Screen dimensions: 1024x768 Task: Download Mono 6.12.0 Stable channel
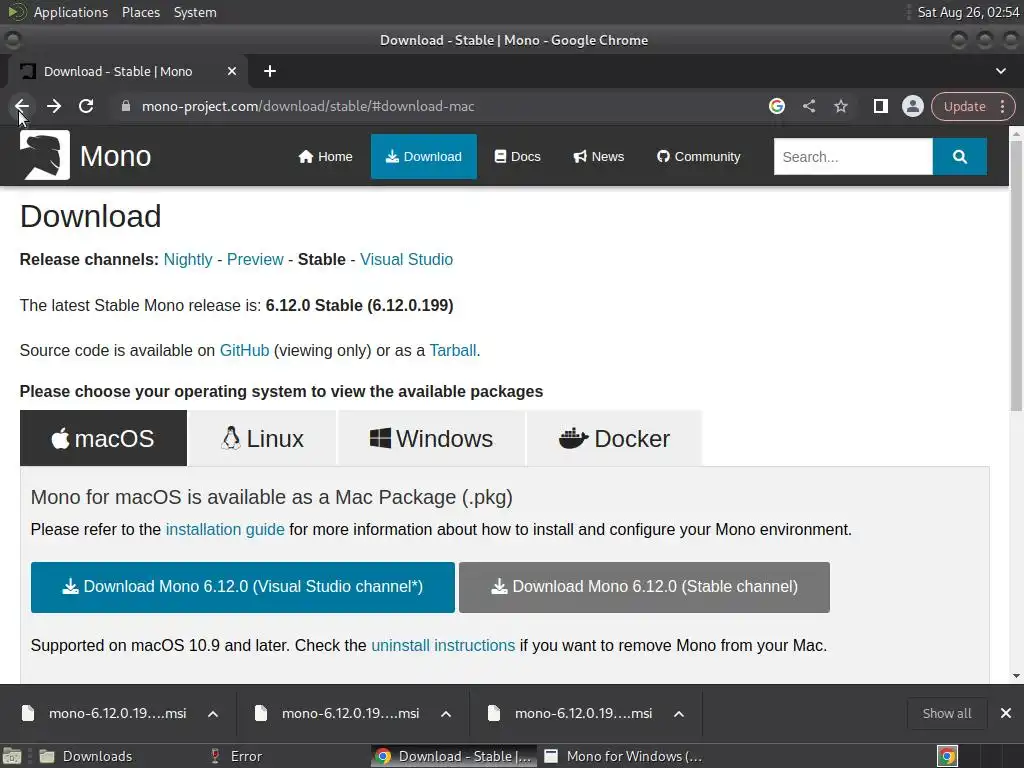(644, 587)
